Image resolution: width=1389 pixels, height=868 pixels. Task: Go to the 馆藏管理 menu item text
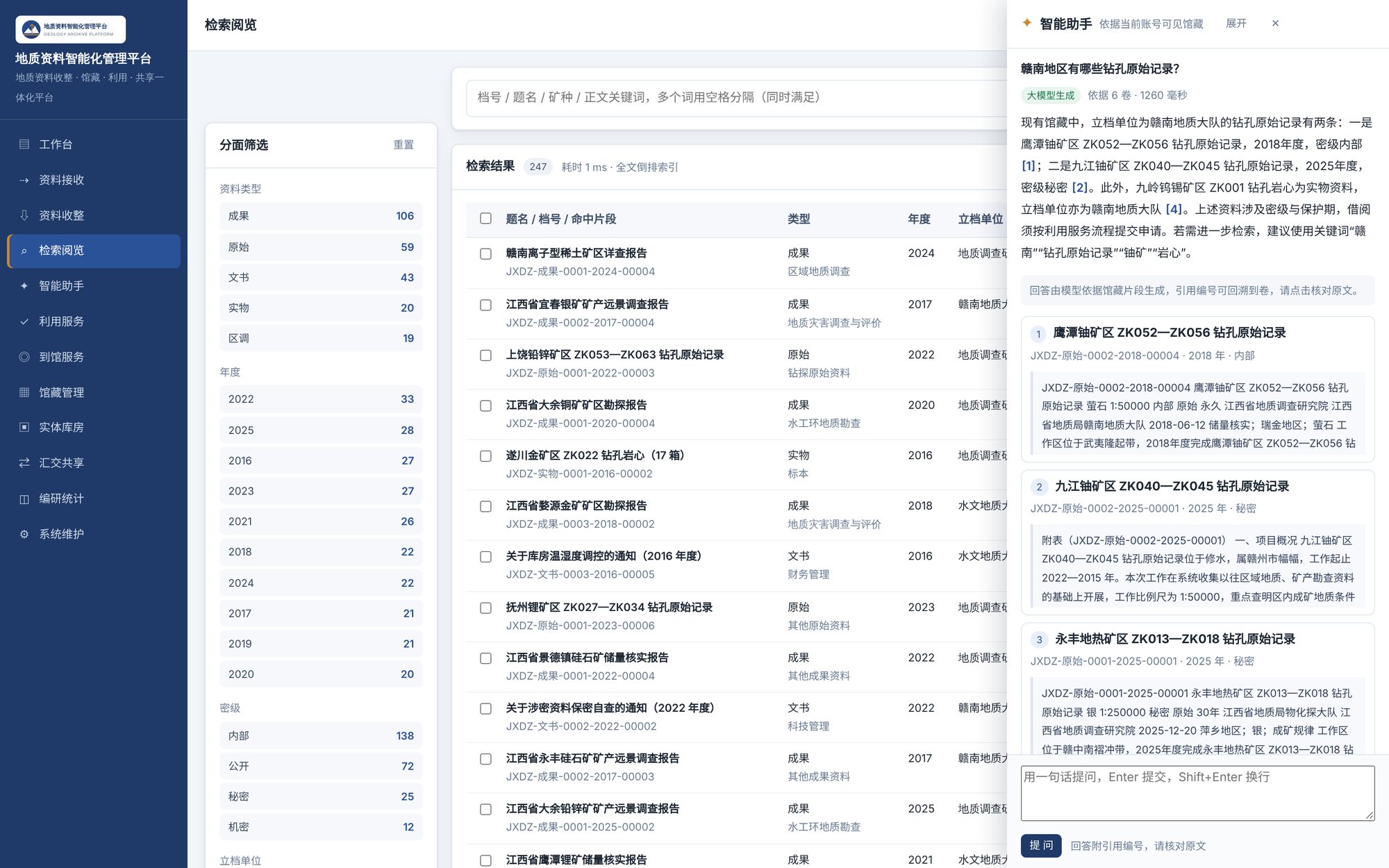61,392
